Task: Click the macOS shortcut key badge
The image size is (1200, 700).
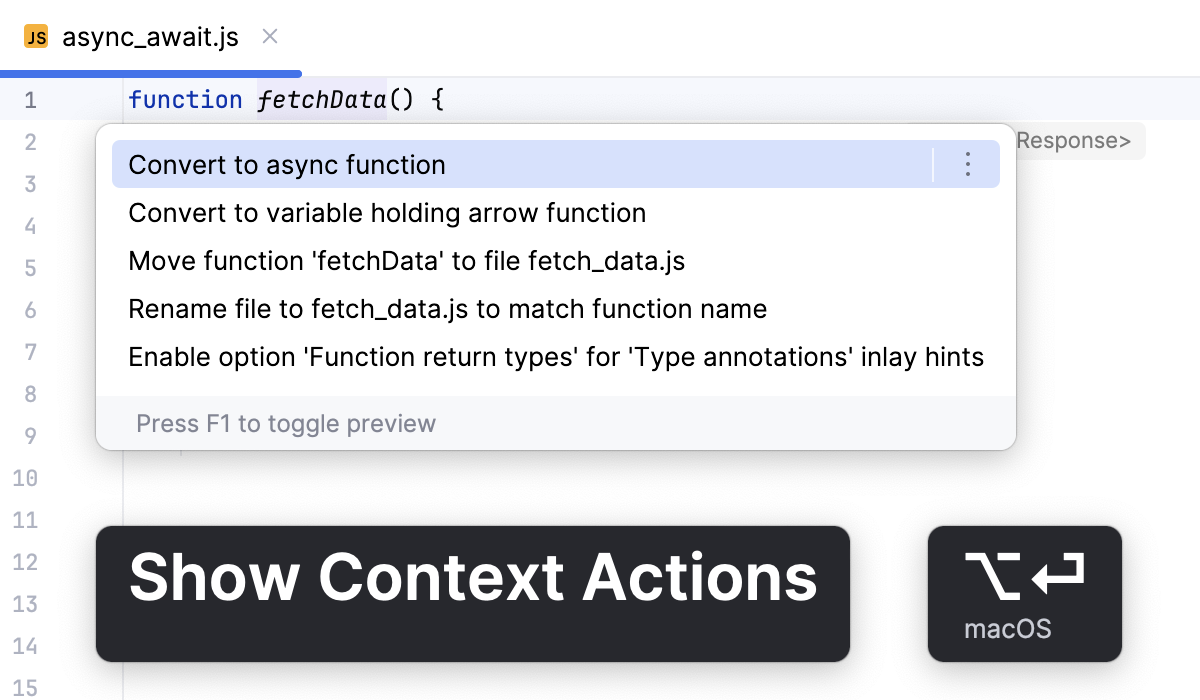Action: click(x=1024, y=594)
